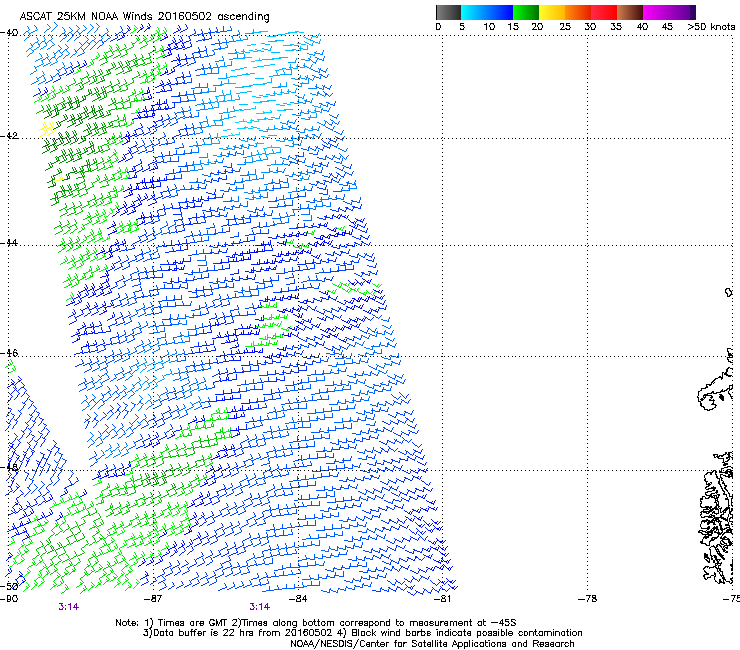Click the red 30–35 knots color segment
Screen dimensions: 740x650
[604, 12]
